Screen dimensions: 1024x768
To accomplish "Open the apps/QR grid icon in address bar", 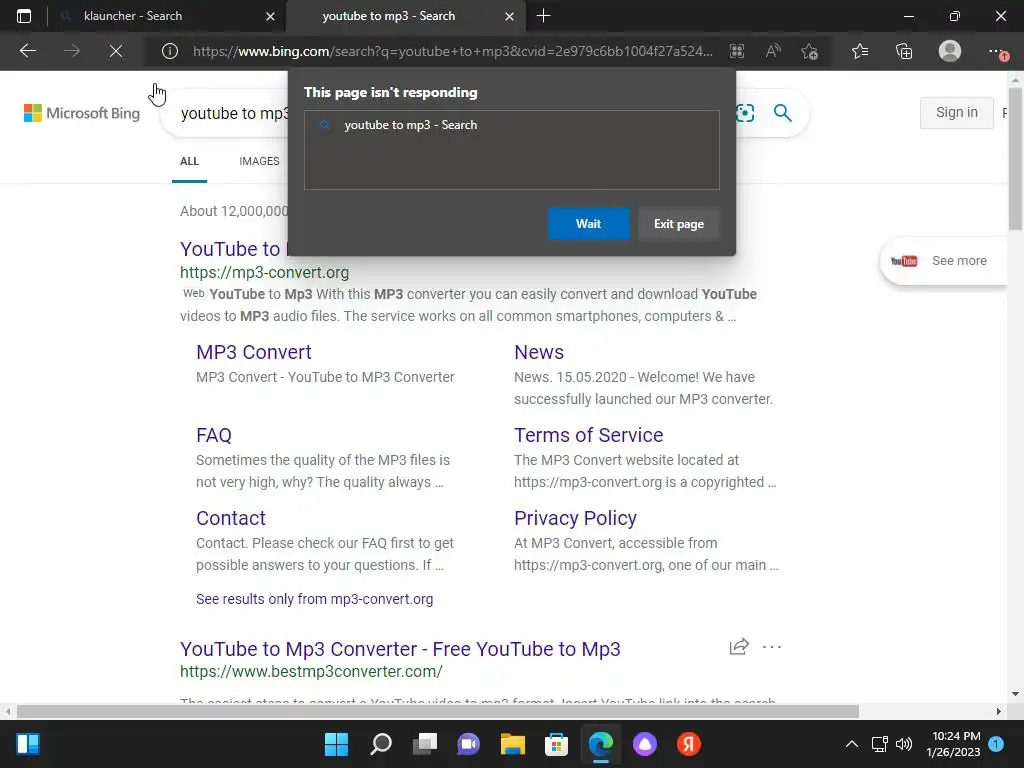I will tap(737, 51).
